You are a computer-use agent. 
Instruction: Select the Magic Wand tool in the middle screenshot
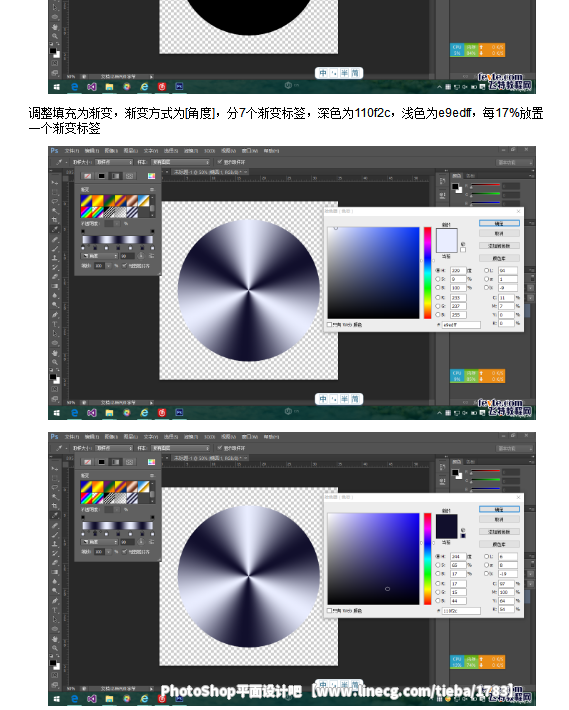point(55,211)
